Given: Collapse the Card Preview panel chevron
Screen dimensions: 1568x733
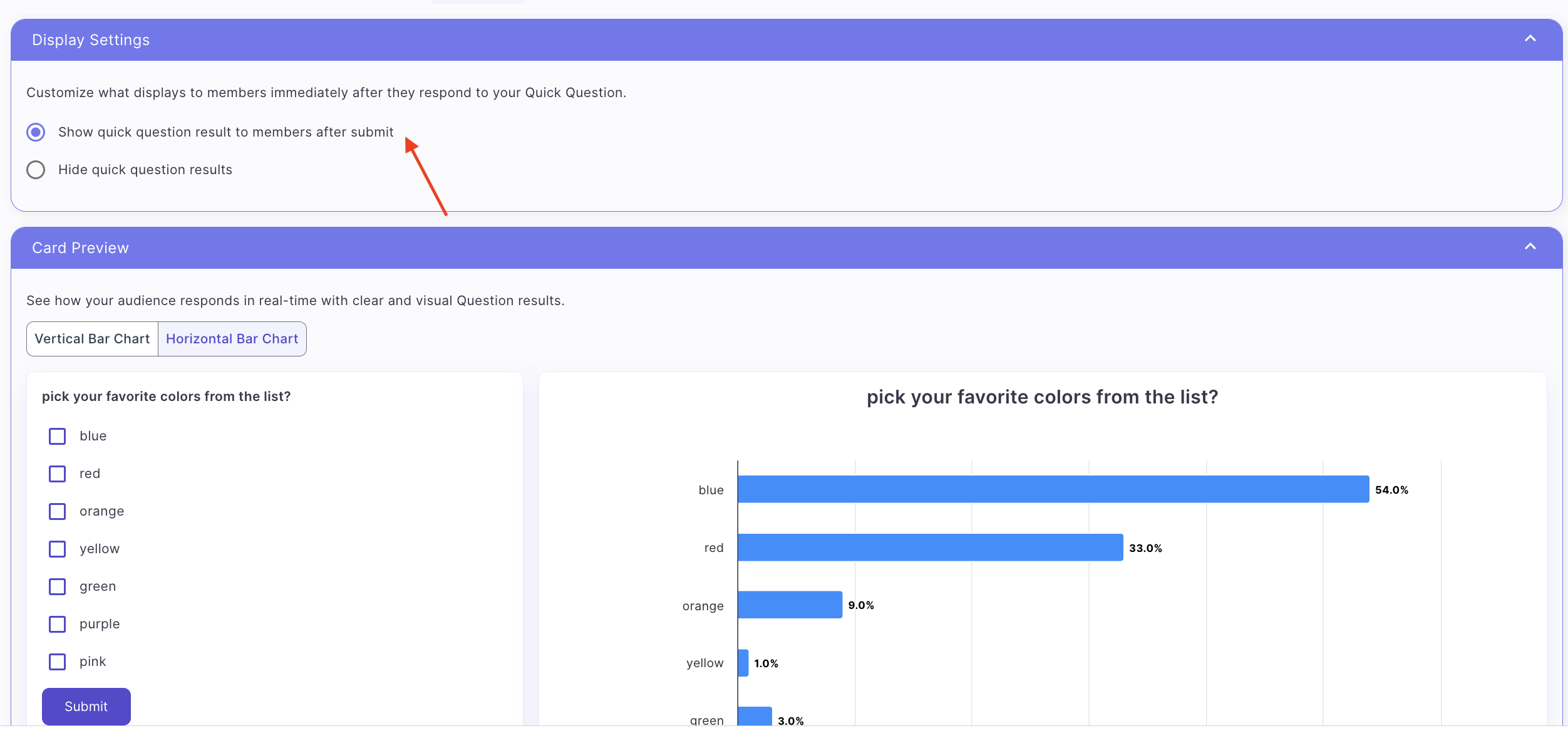Looking at the screenshot, I should tap(1530, 247).
